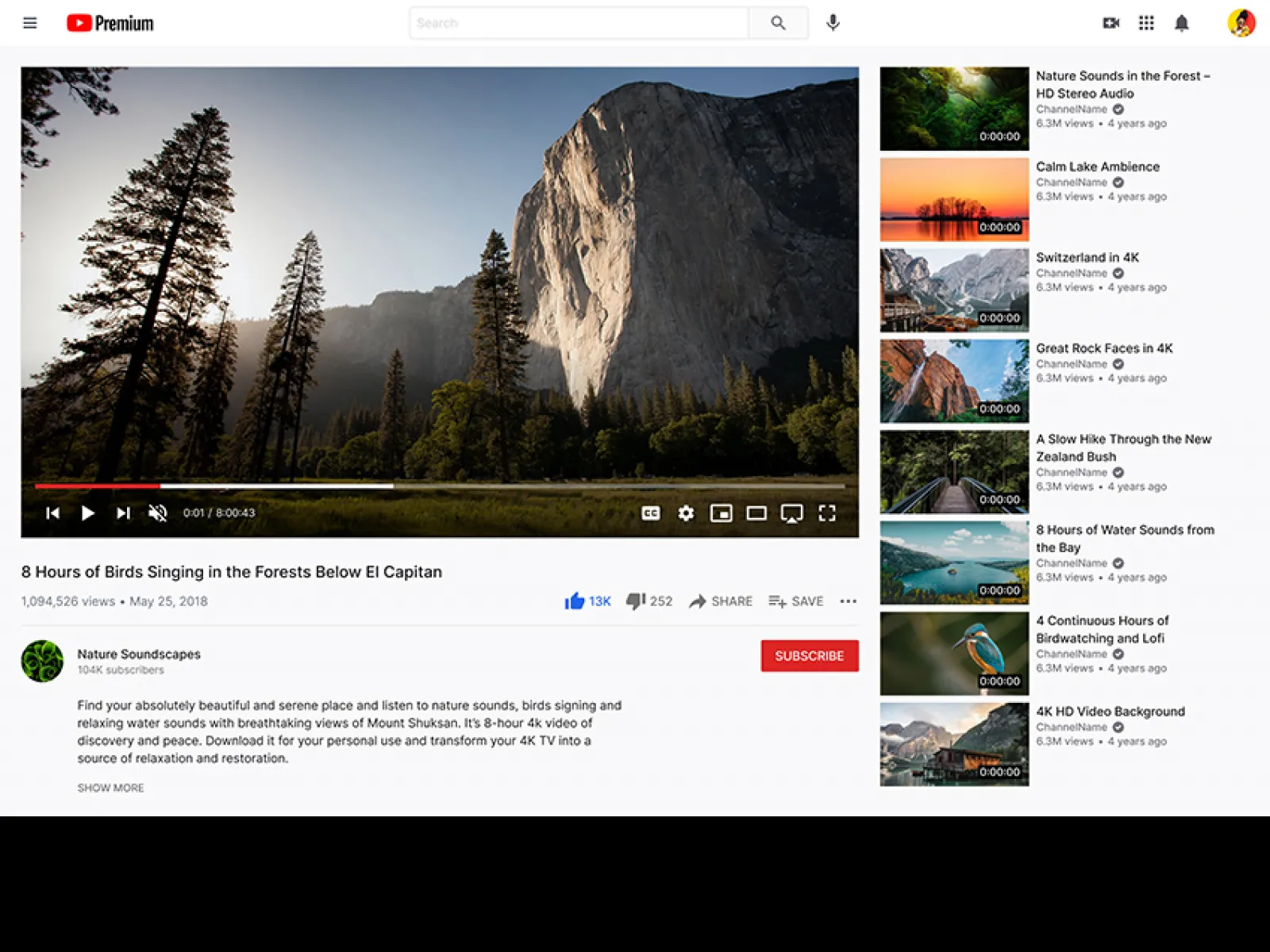
Task: Enable closed captions on the player
Action: [x=650, y=513]
